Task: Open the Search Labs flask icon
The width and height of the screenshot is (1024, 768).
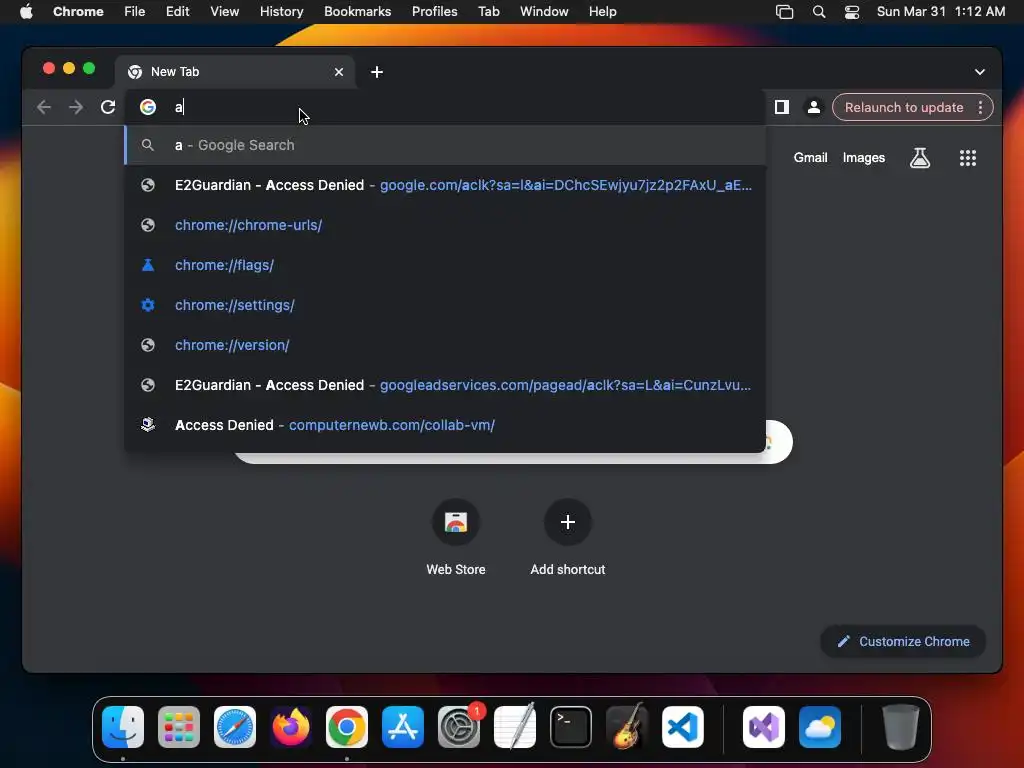Action: point(920,158)
